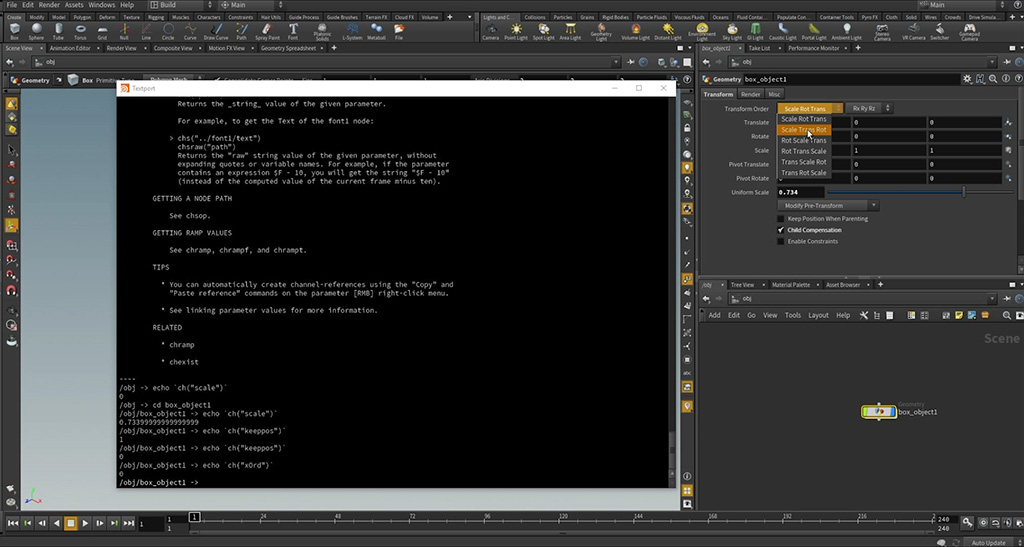
Task: Switch to the Render parameter tab
Action: coord(749,94)
